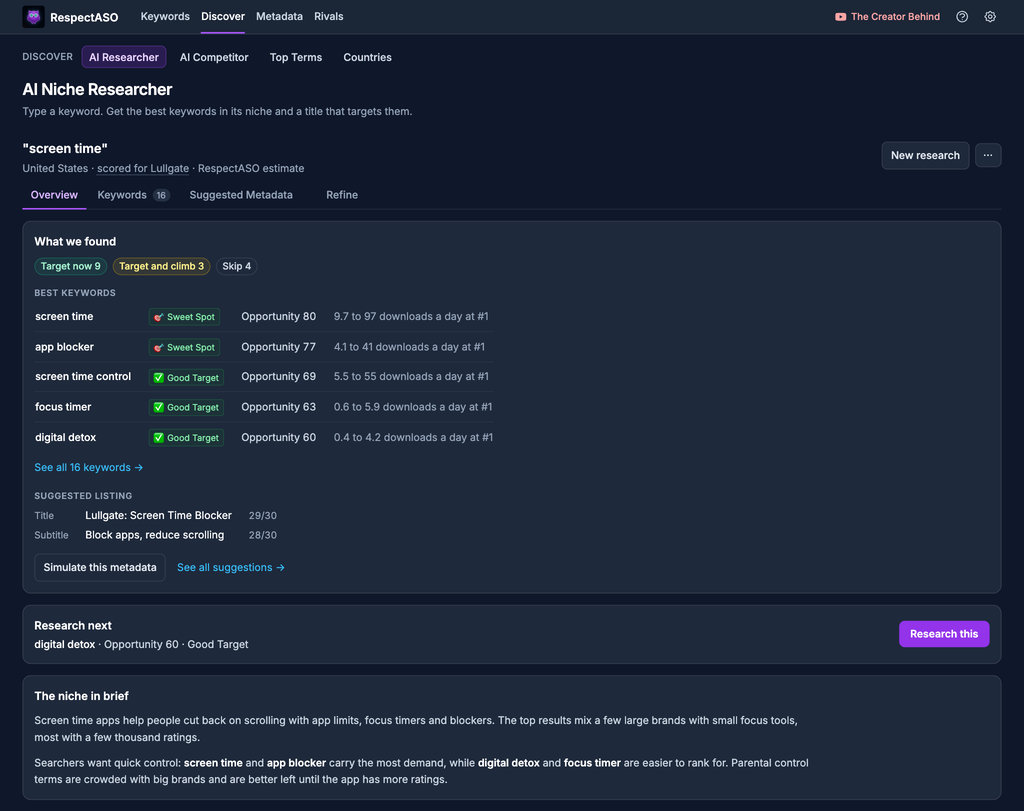Open See all 16 keywords link
The image size is (1024, 811).
(89, 468)
